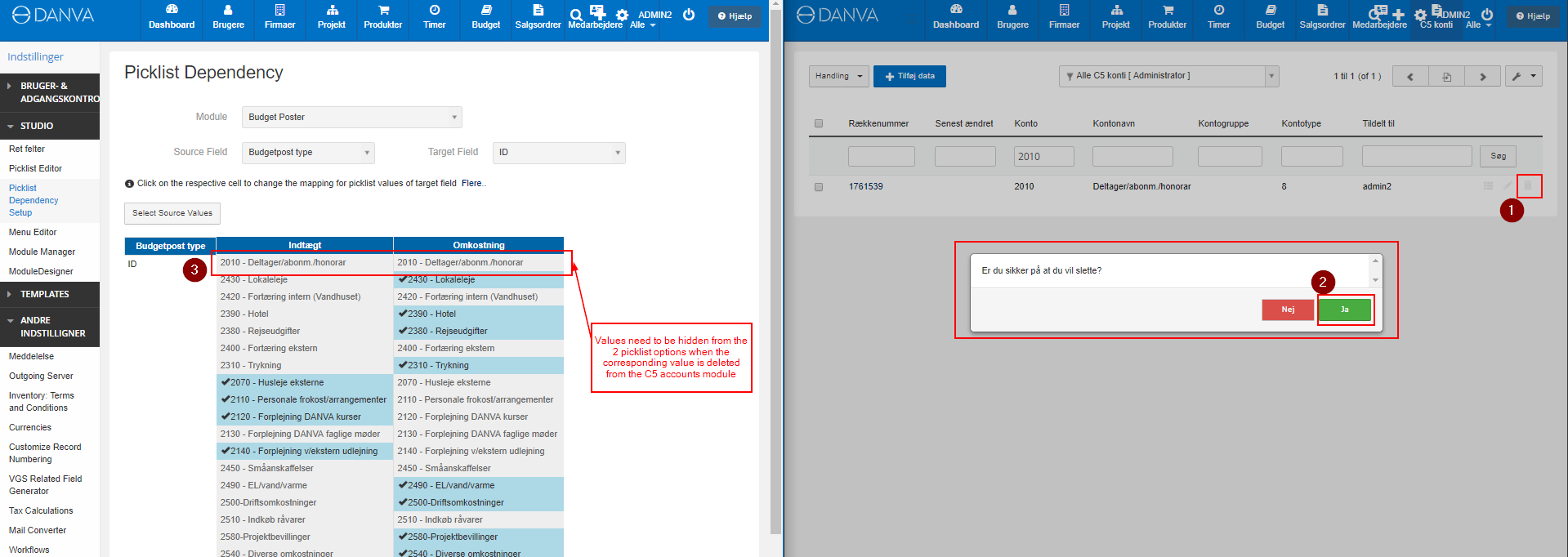The width and height of the screenshot is (1568, 557).
Task: Click the Konto filter field containing 2010
Action: (x=1043, y=156)
